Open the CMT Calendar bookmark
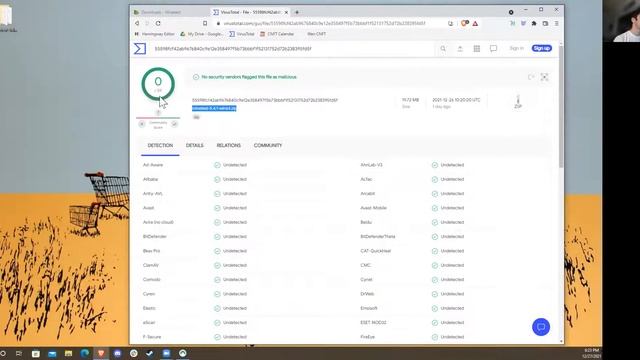This screenshot has height=360, width=640. point(277,34)
